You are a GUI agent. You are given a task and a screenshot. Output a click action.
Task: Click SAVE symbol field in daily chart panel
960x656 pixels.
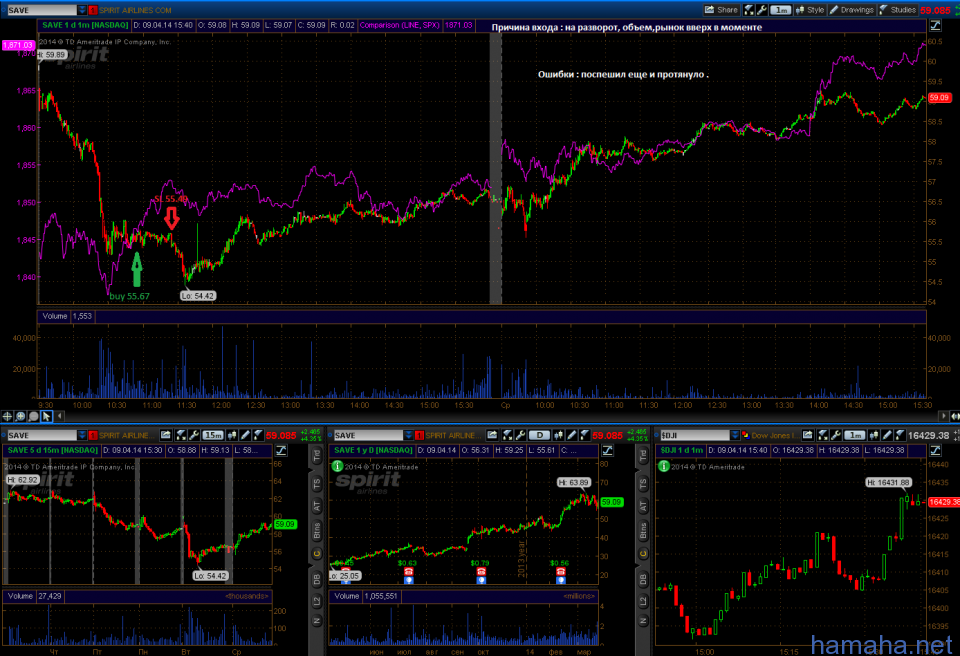click(369, 435)
